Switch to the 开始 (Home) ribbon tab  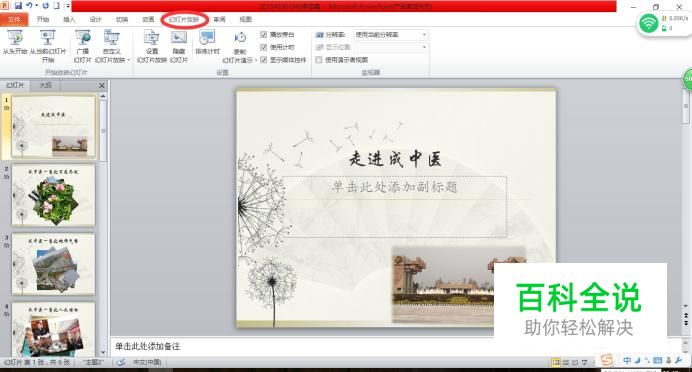tap(43, 19)
